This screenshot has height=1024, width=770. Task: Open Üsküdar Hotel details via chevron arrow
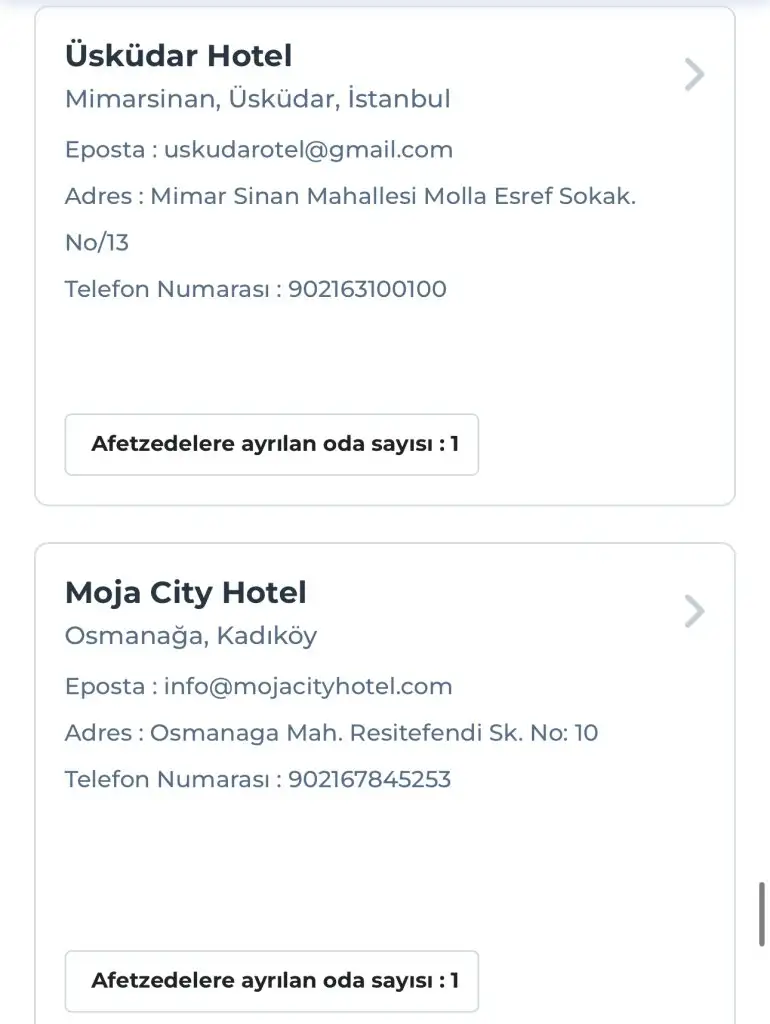pos(694,75)
